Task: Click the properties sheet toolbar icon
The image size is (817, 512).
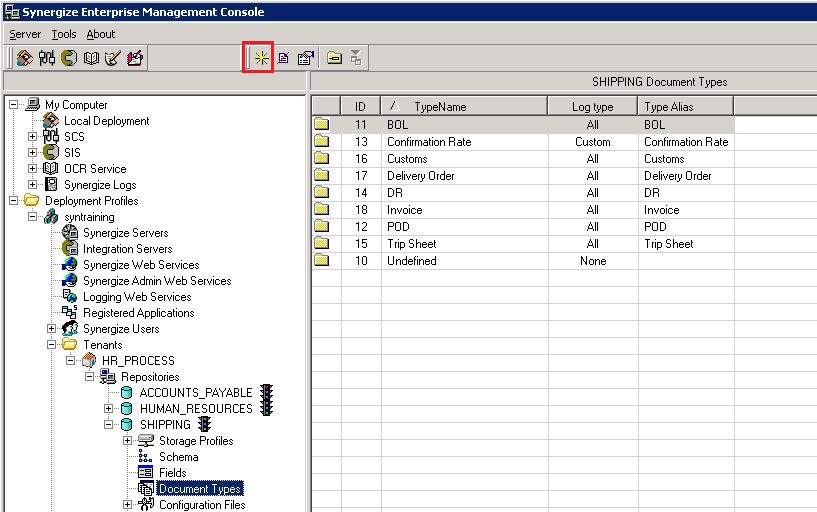Action: (306, 58)
